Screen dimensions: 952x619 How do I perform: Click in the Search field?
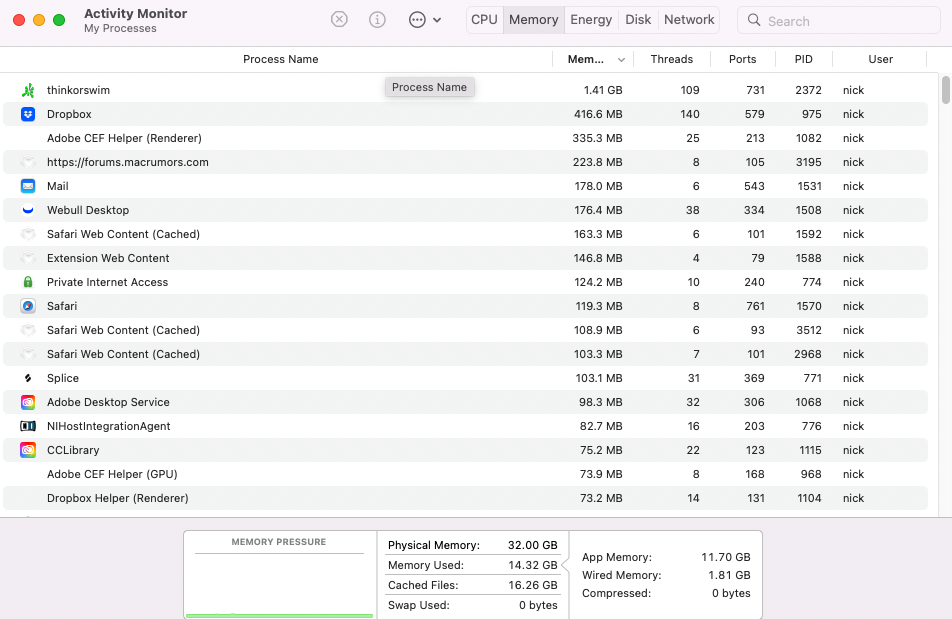pyautogui.click(x=839, y=21)
